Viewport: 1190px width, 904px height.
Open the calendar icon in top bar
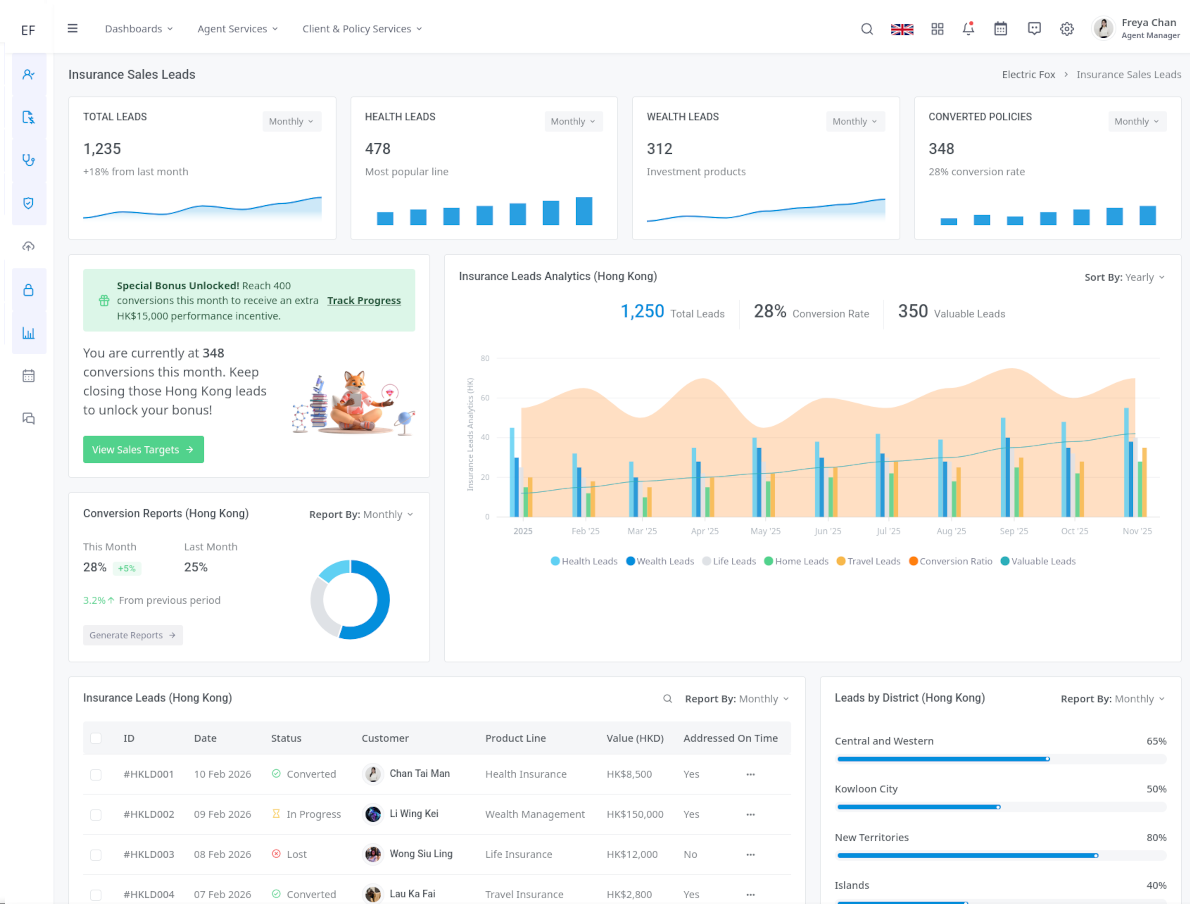pos(1000,29)
